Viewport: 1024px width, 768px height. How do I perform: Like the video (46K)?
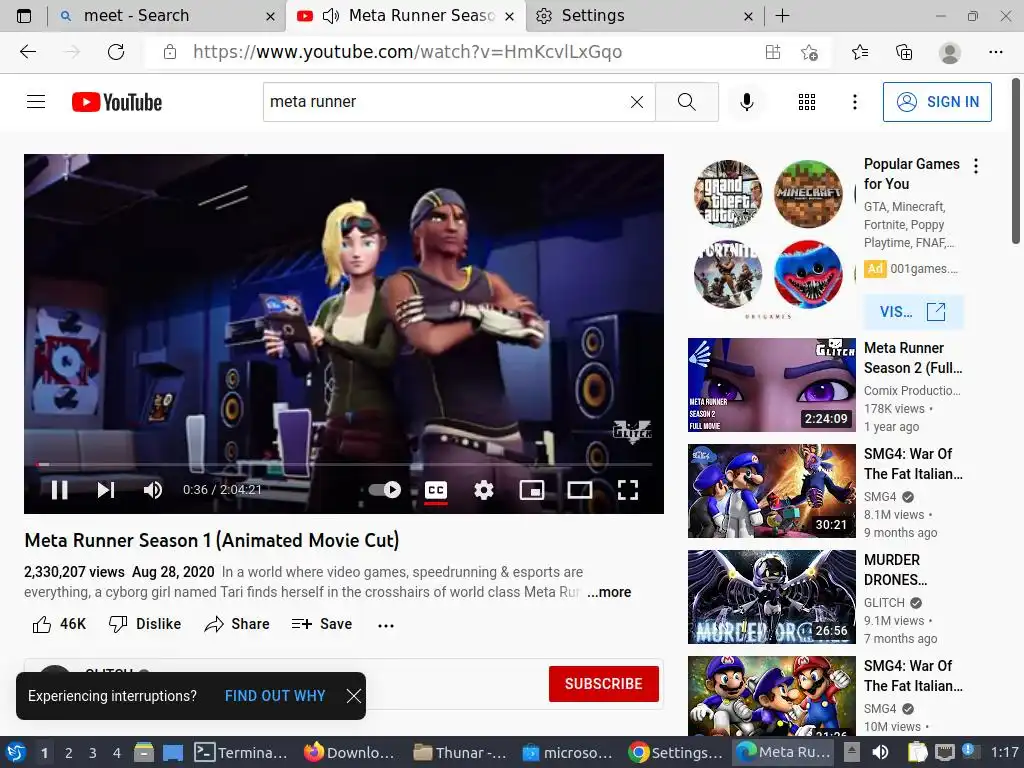coord(59,624)
